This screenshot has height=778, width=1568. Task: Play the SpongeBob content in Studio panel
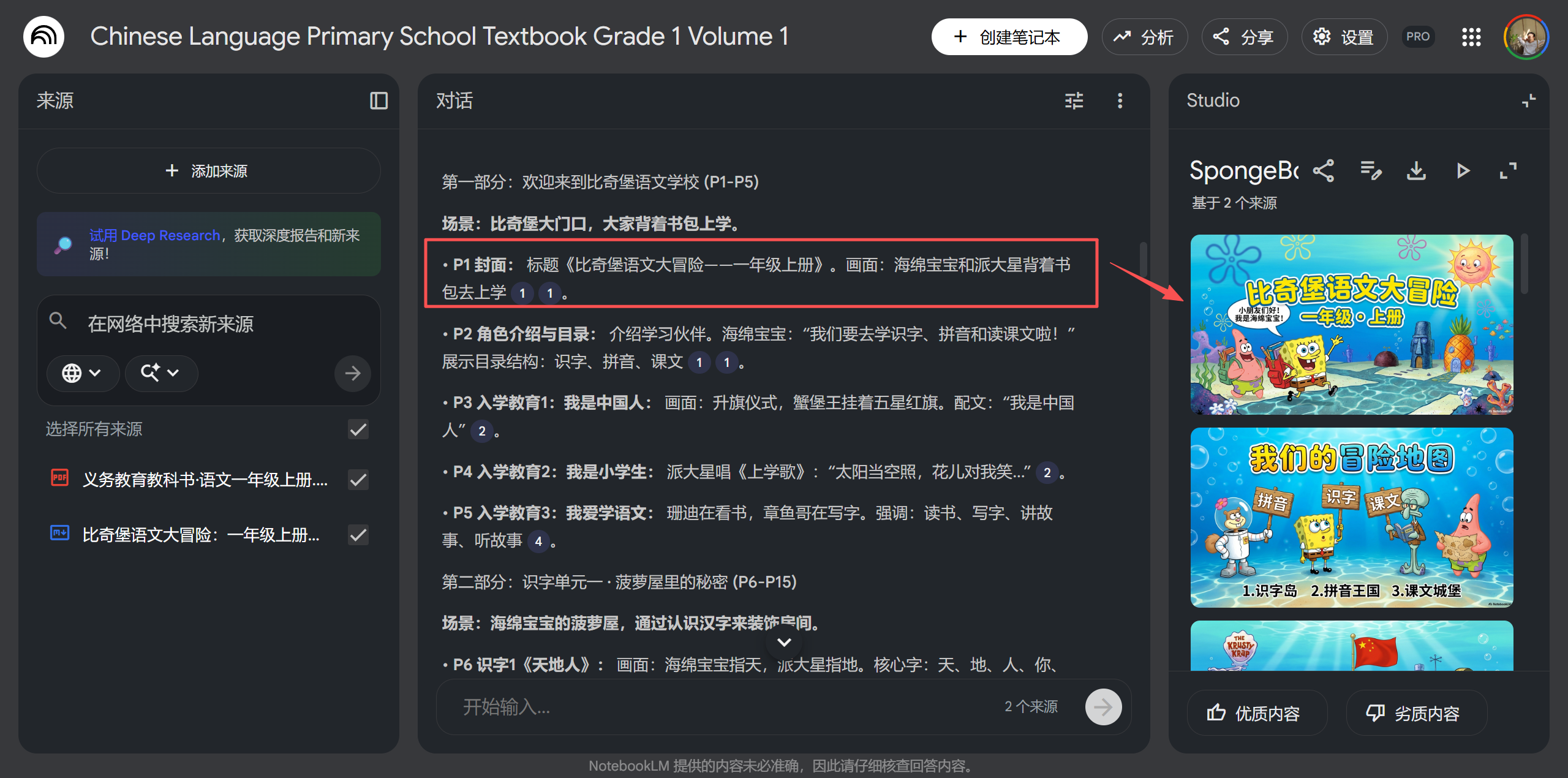click(1463, 172)
